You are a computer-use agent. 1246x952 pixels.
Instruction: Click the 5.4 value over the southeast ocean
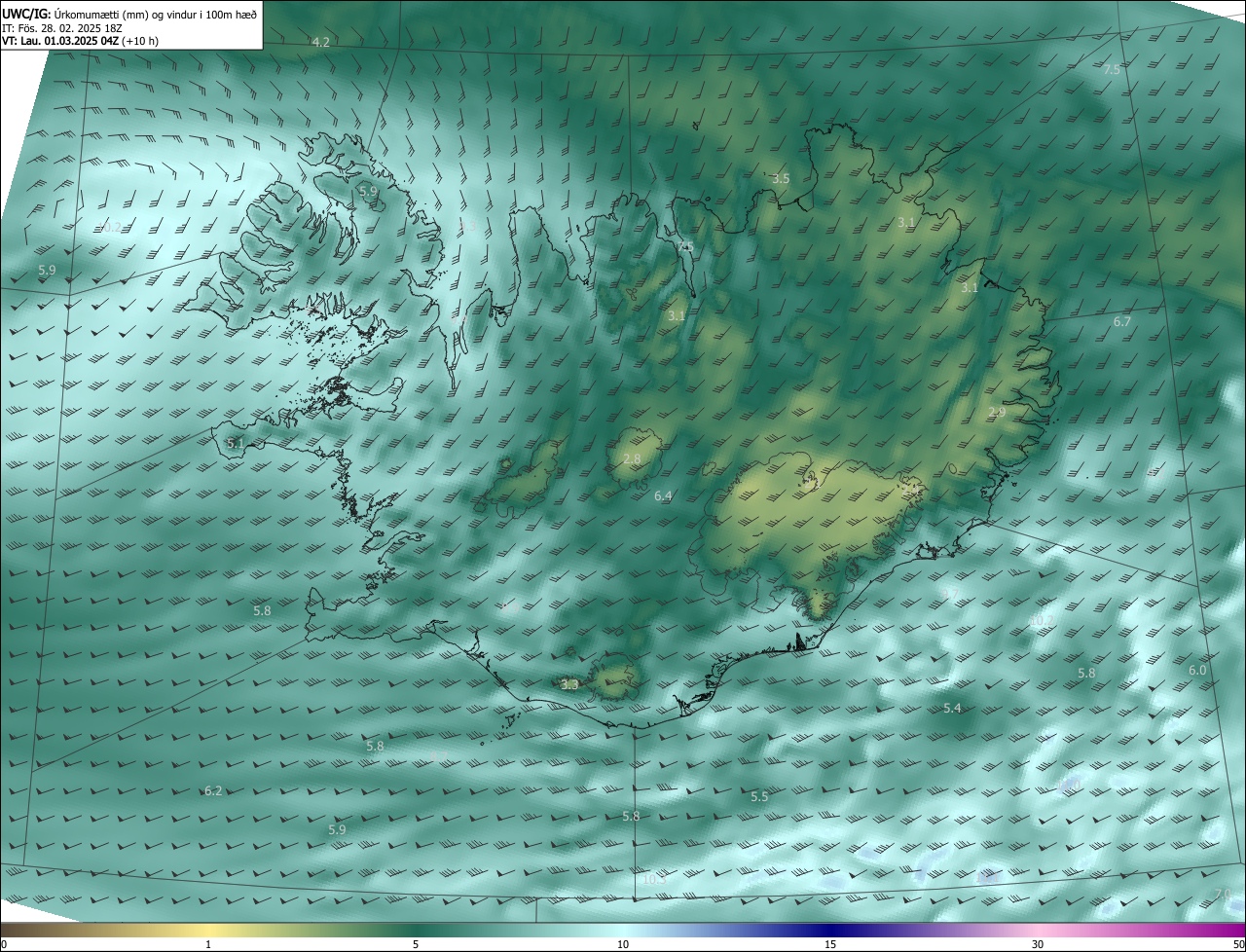(x=952, y=709)
